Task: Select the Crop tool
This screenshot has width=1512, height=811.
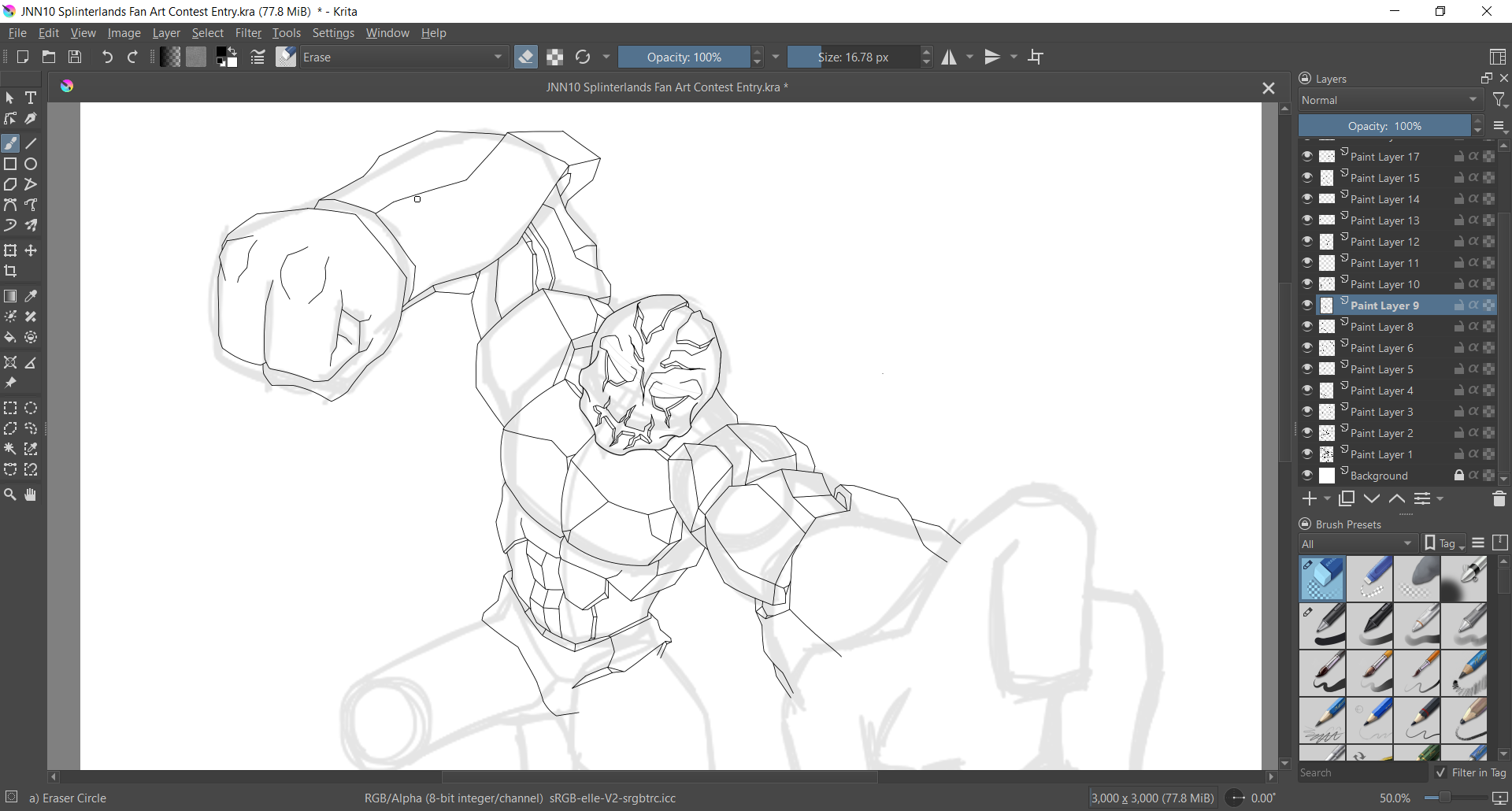Action: (x=10, y=272)
